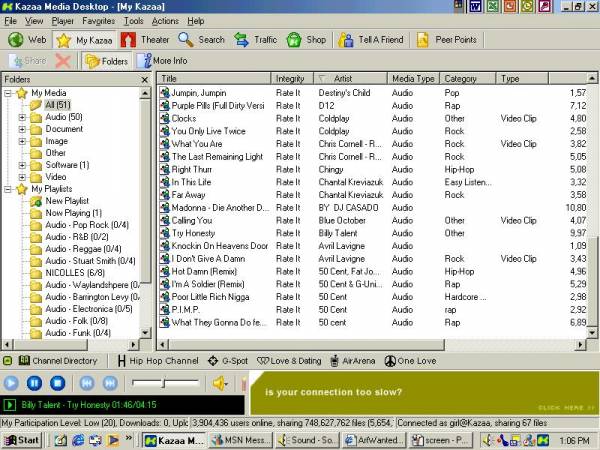Collapse the My Media tree node
Viewport: 600px width, 450px height.
pyautogui.click(x=8, y=93)
